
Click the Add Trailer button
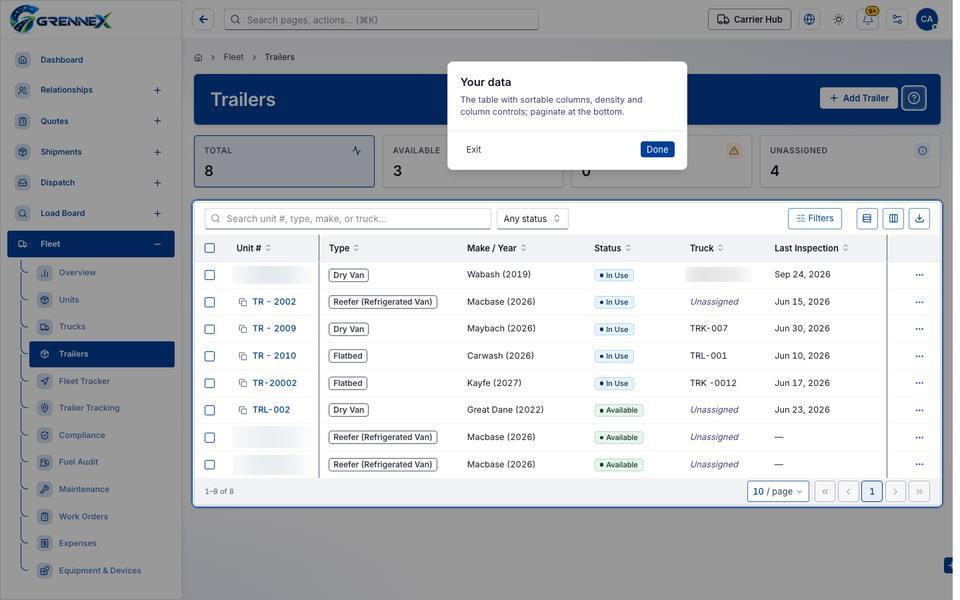tap(858, 98)
